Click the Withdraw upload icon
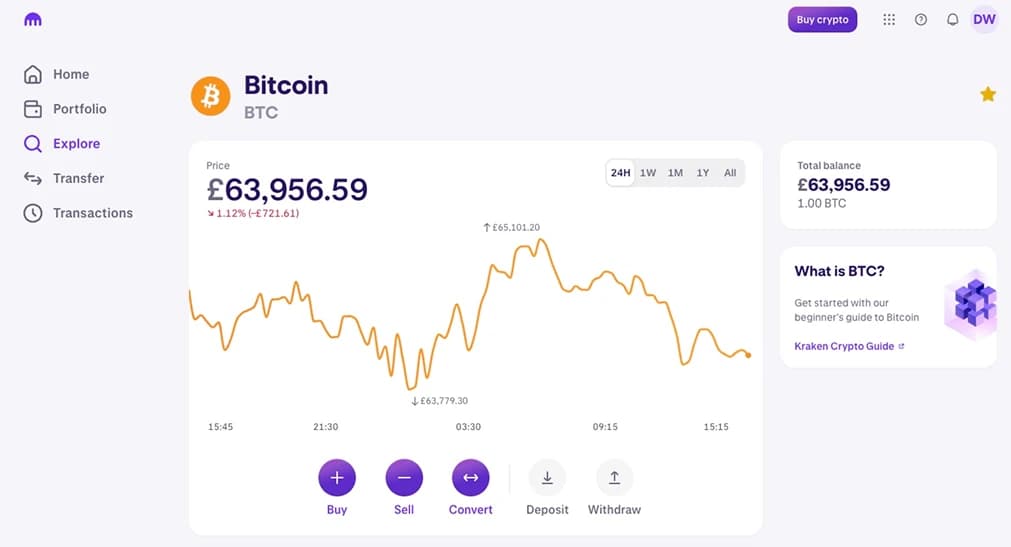This screenshot has height=547, width=1011. [614, 478]
